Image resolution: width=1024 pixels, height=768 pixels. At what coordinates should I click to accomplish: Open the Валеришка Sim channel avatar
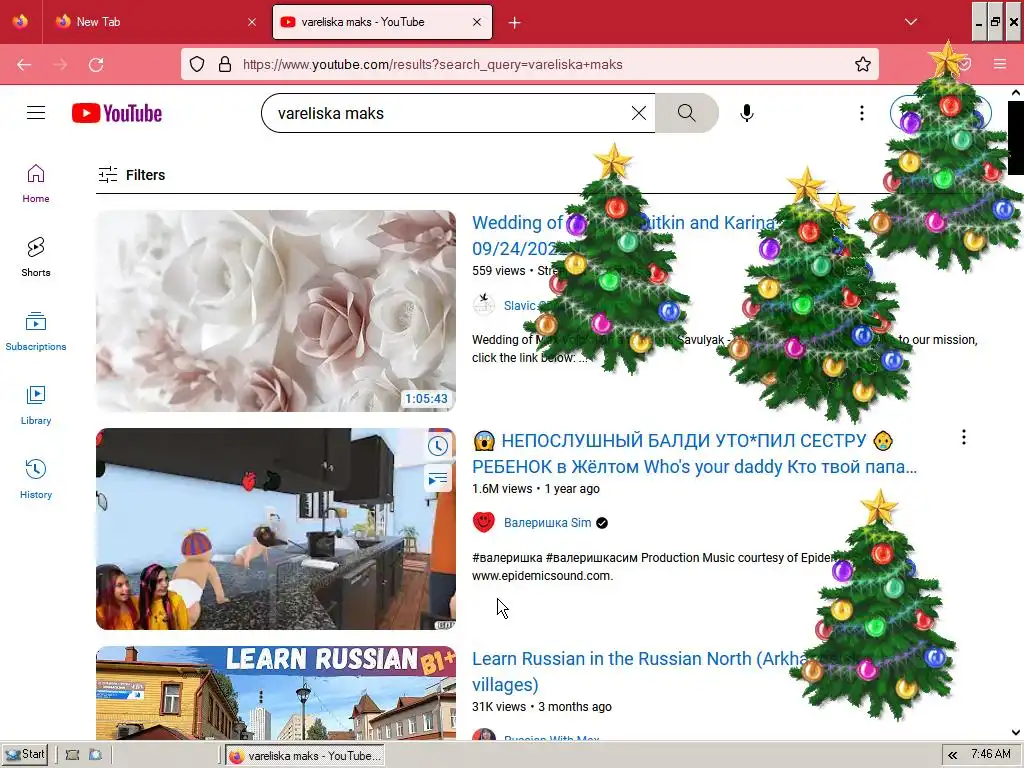pyautogui.click(x=483, y=522)
